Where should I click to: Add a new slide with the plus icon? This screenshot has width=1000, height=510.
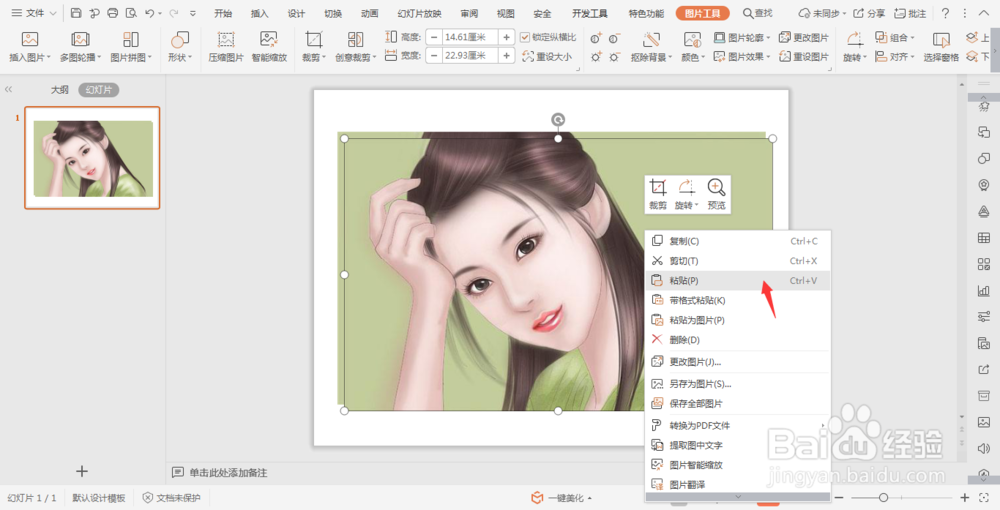[82, 471]
